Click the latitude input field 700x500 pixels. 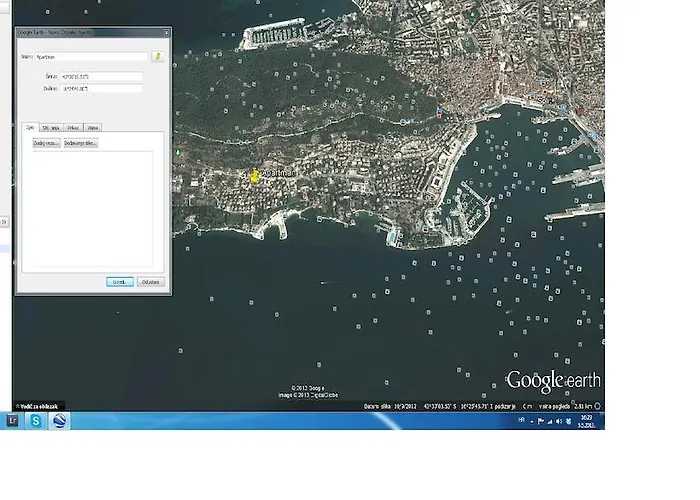tap(101, 76)
